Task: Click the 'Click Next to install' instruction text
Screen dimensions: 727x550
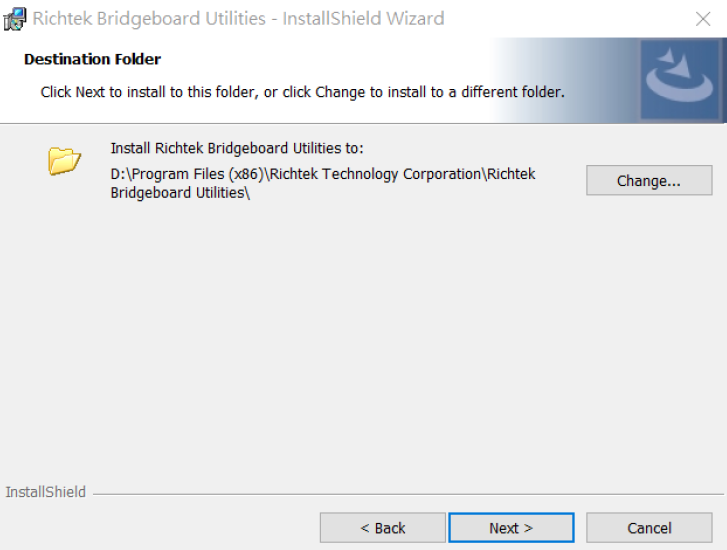Action: pos(302,92)
